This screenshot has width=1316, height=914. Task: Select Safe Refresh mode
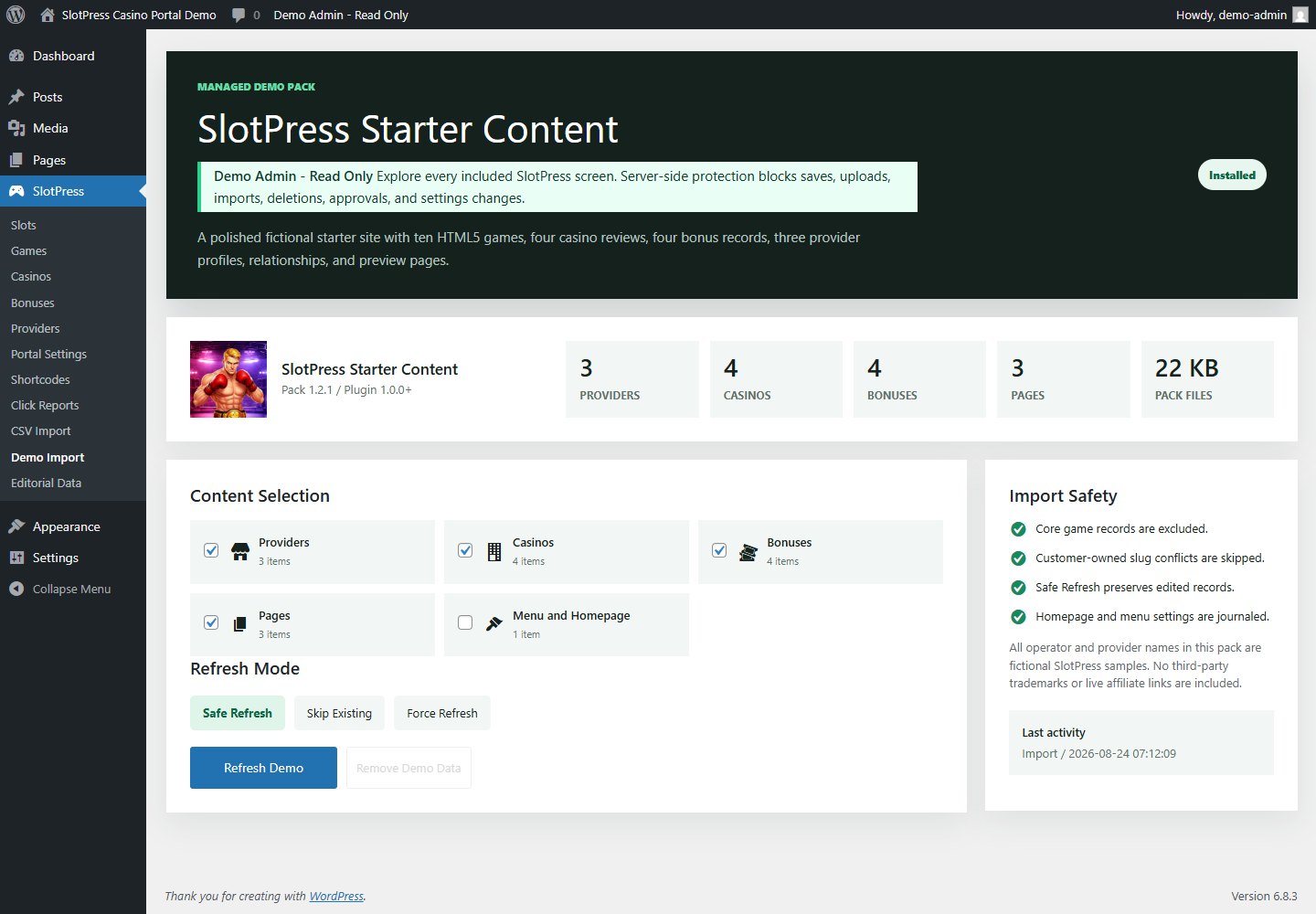pos(238,713)
